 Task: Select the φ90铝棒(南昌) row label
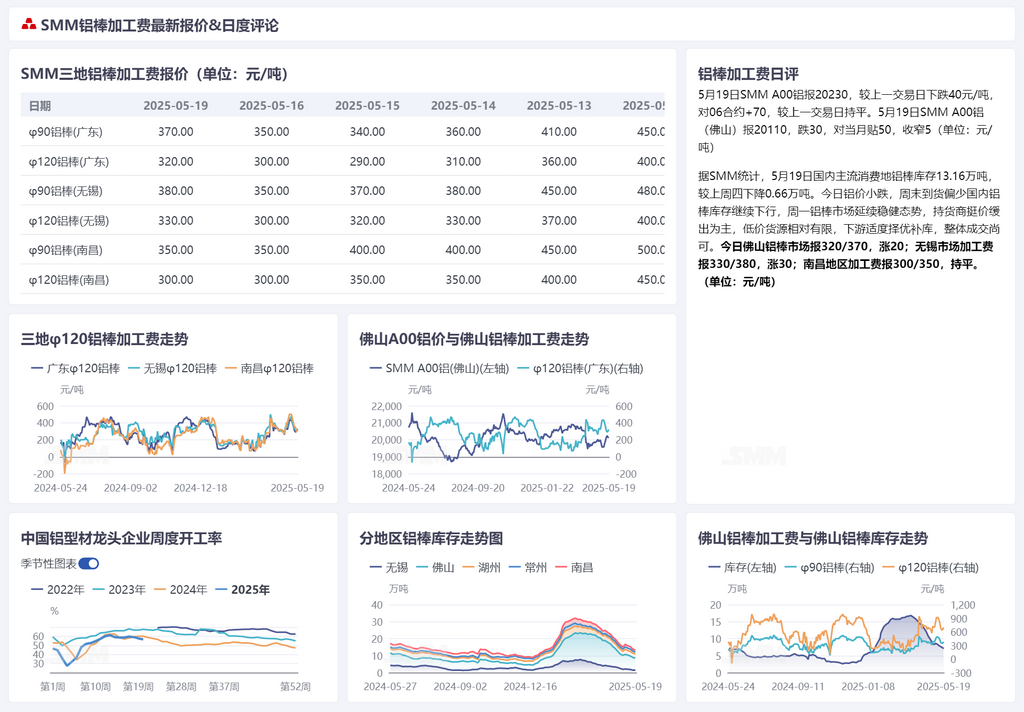65,250
